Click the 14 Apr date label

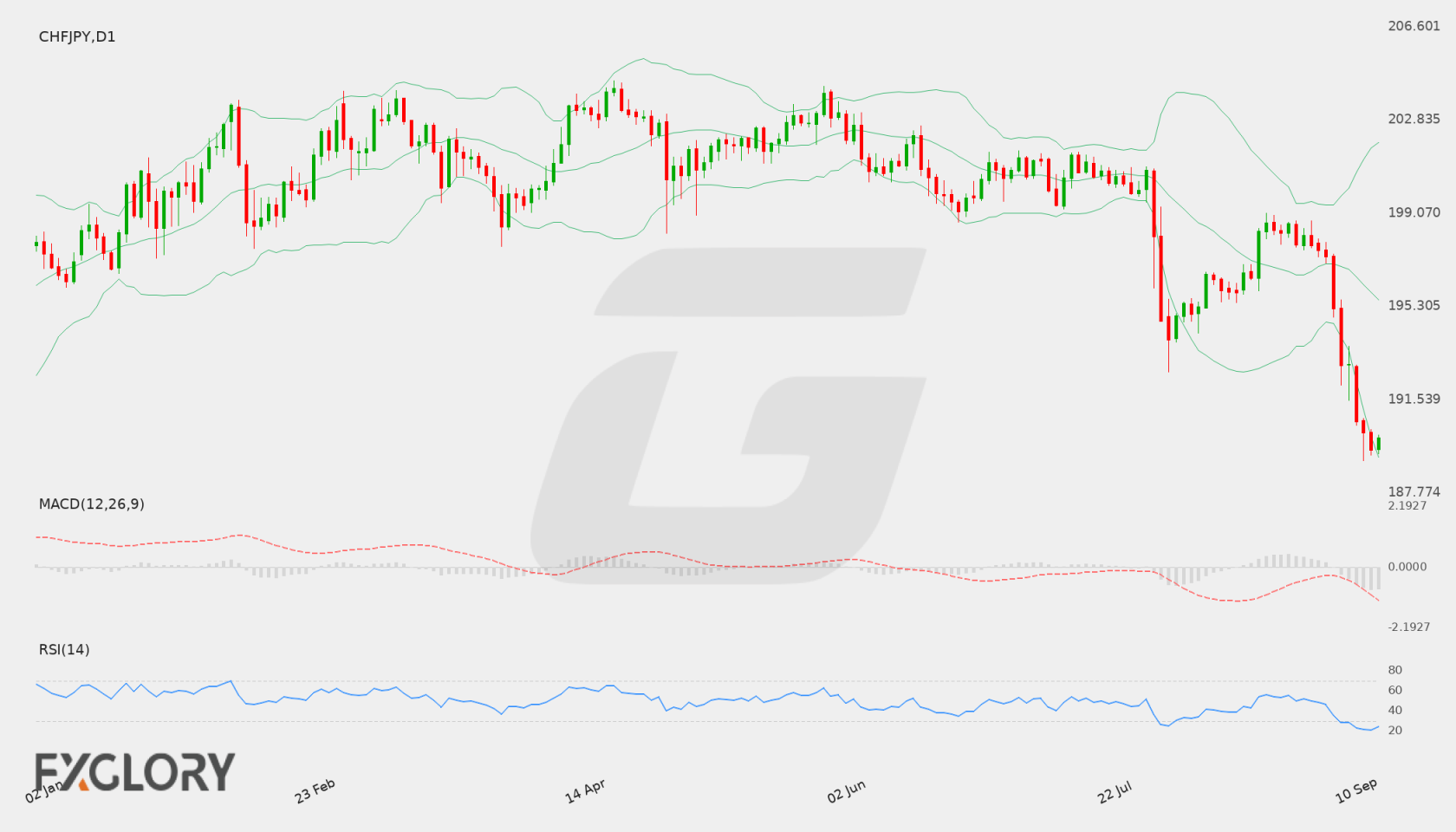coord(585,791)
